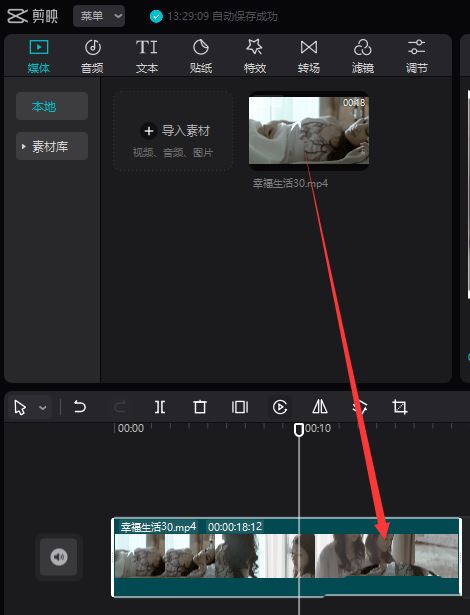The image size is (470, 615).
Task: Click the auto-save checkmark status icon
Action: point(156,16)
